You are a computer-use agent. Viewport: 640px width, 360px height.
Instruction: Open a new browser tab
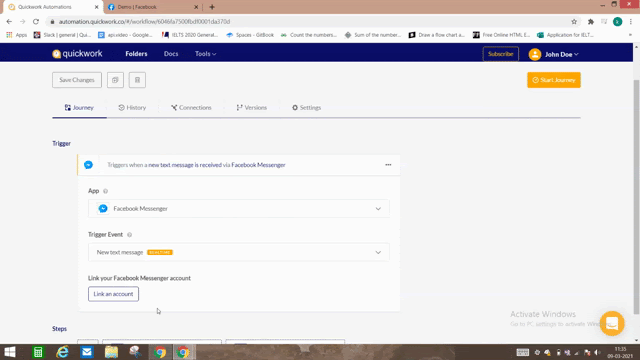(x=212, y=7)
